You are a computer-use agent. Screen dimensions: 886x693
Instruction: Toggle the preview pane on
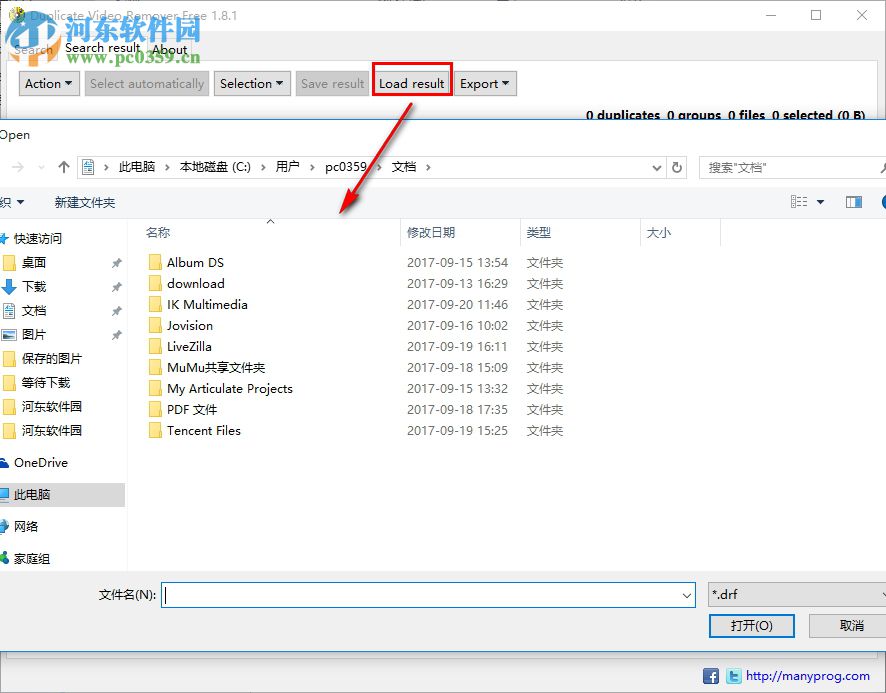click(853, 201)
